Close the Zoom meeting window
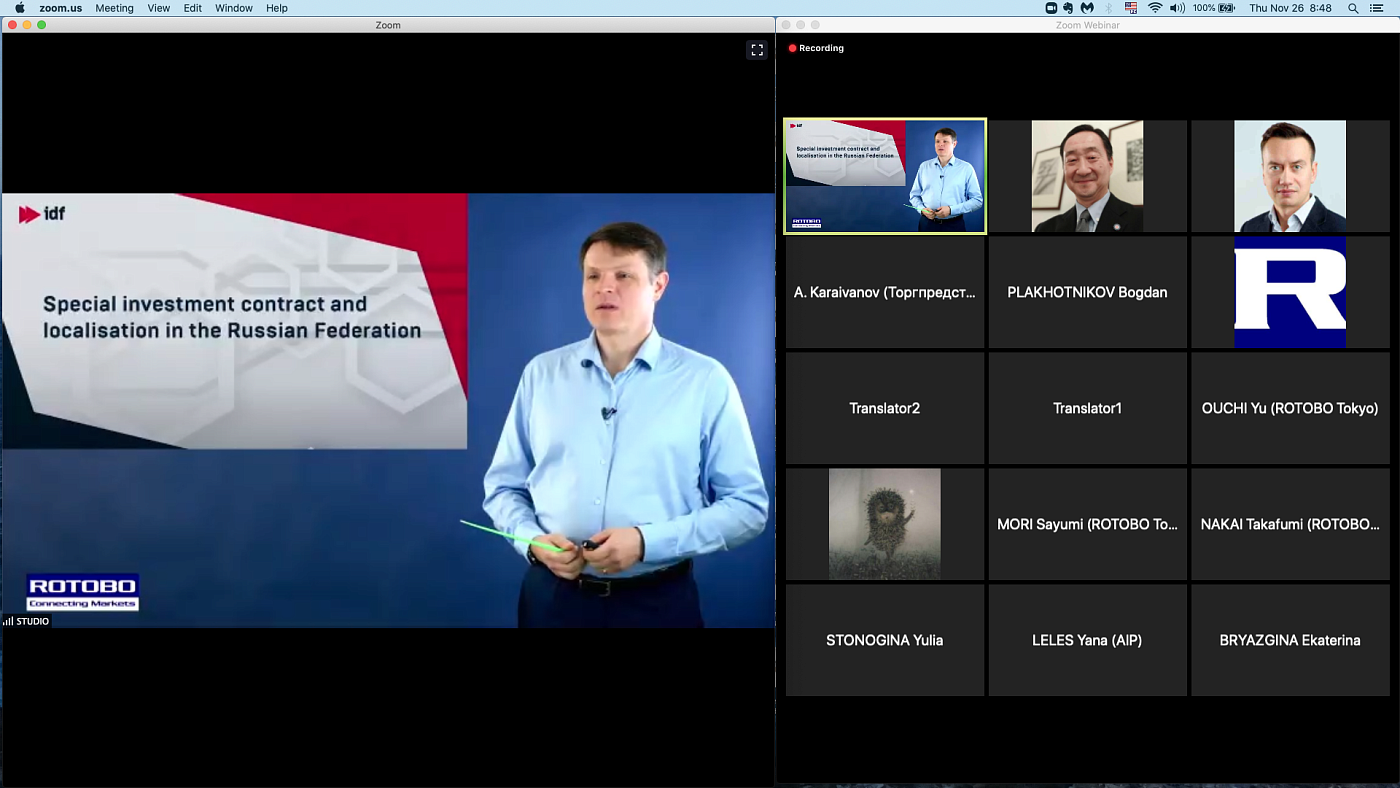This screenshot has height=788, width=1400. 12,25
